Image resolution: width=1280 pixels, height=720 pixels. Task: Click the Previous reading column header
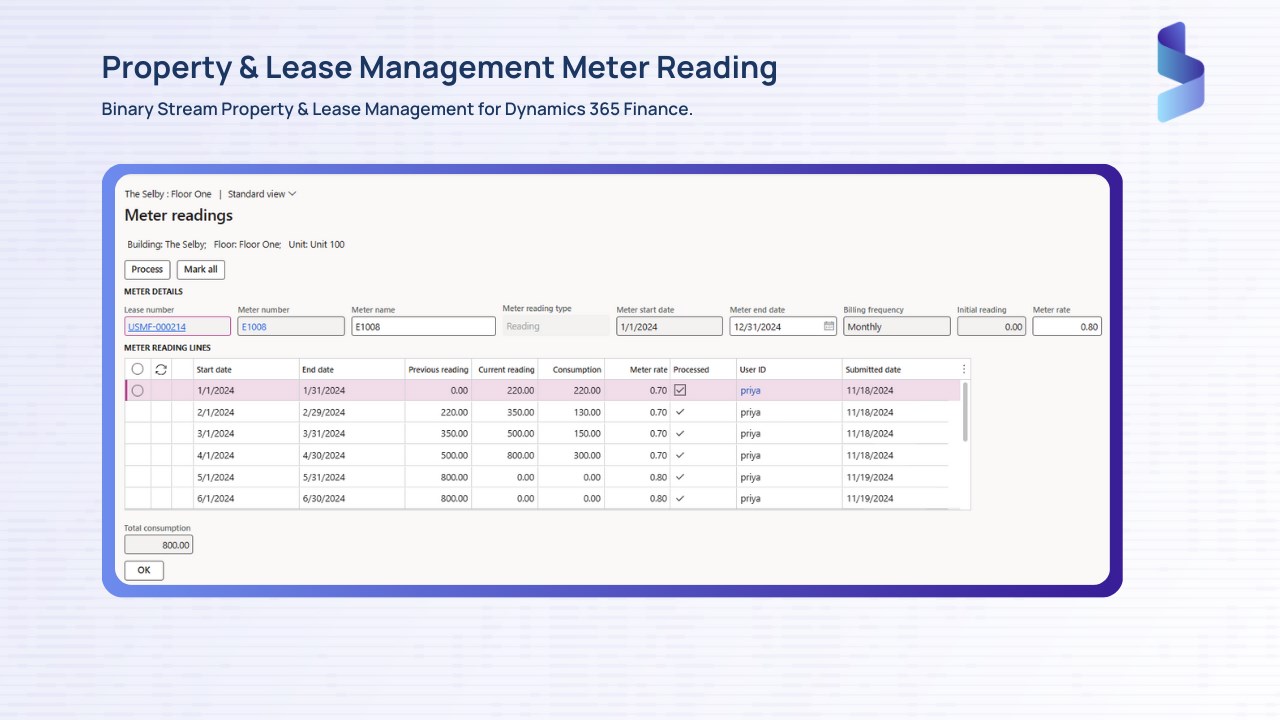click(438, 369)
